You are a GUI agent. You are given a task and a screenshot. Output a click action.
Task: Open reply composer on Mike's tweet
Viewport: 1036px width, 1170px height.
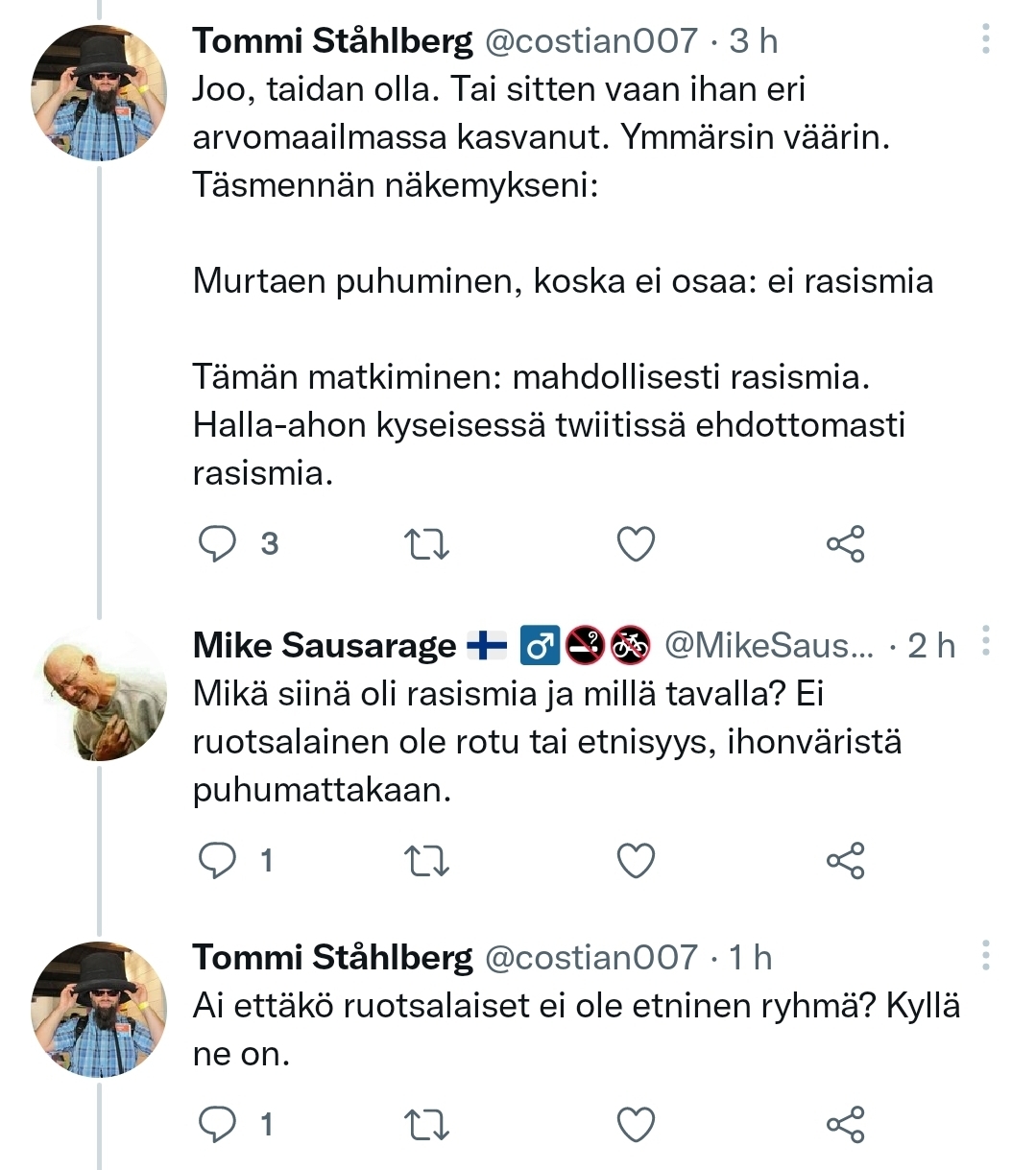219,862
